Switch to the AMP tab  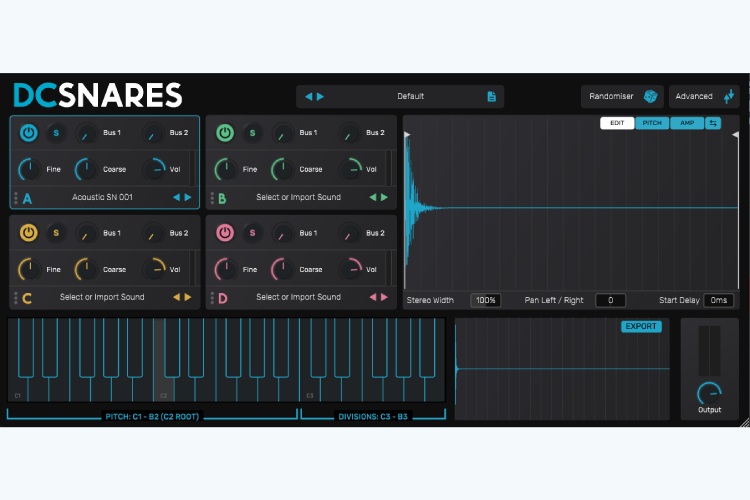coord(687,123)
